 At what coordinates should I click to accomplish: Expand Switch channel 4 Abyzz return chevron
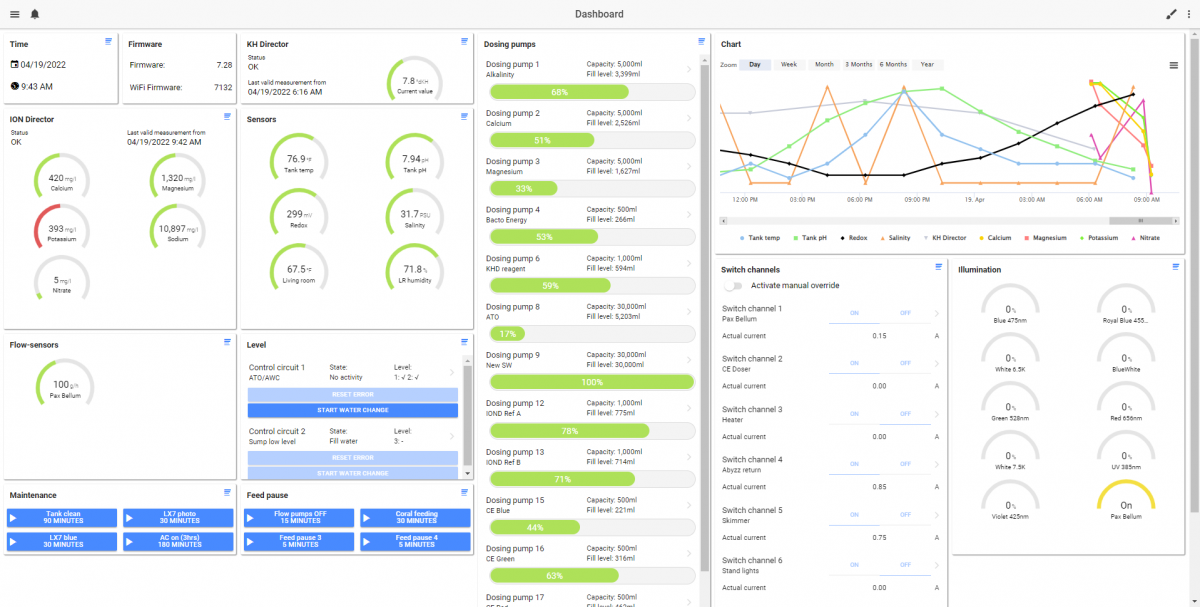(936, 464)
